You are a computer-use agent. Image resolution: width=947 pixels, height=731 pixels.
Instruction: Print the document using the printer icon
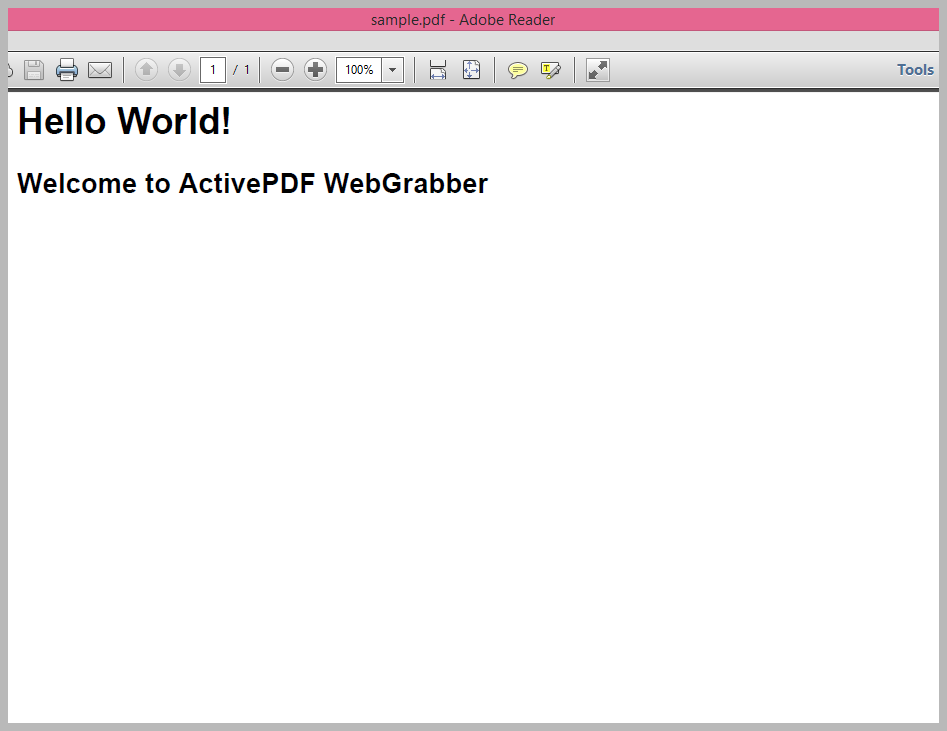[x=66, y=70]
